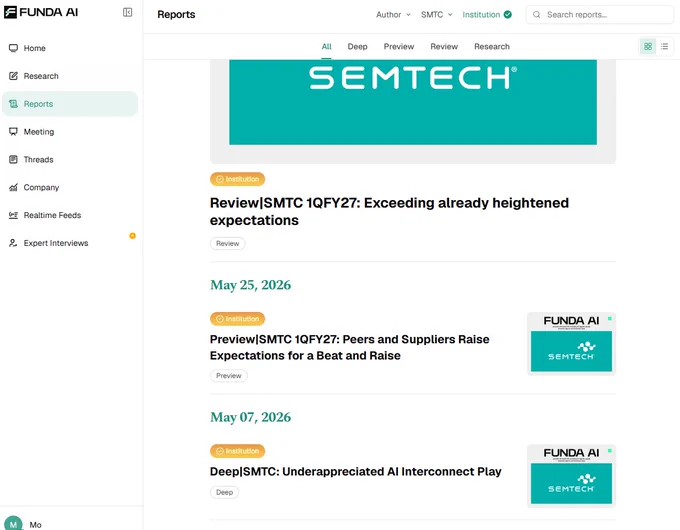Click the Mo username label
Image resolution: width=680 pixels, height=530 pixels.
tap(36, 525)
